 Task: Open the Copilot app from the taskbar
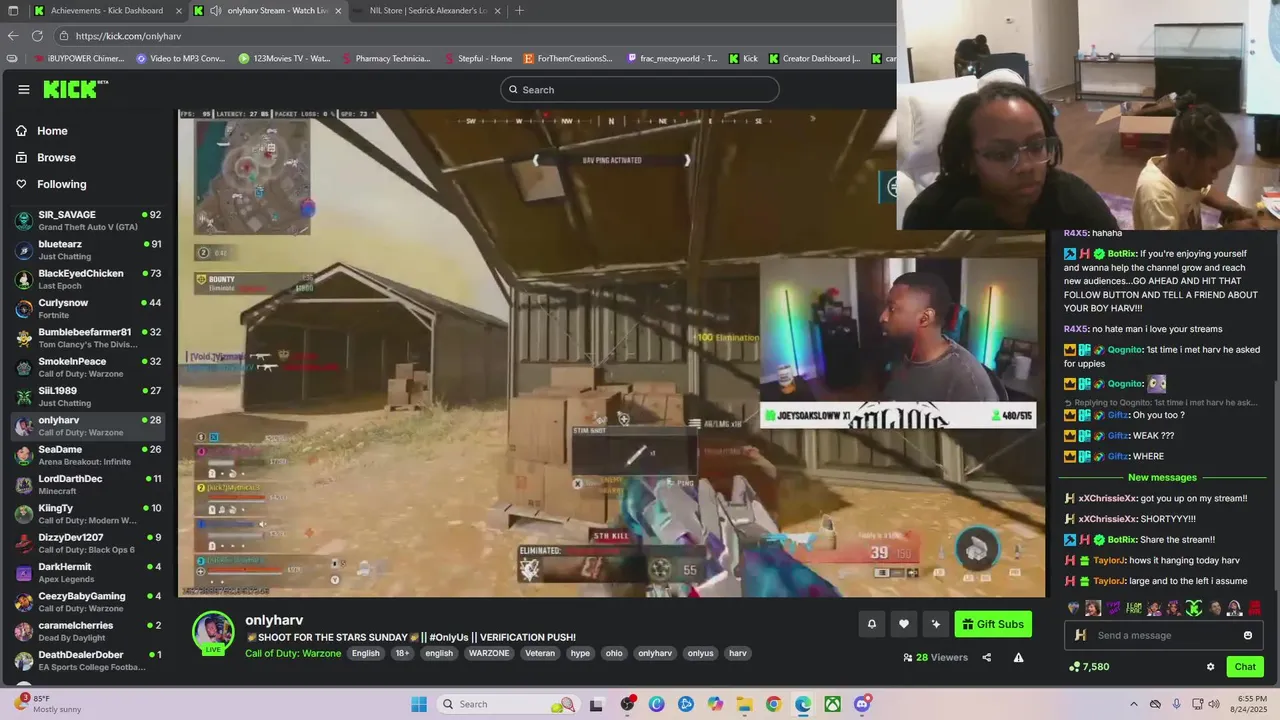(x=715, y=704)
